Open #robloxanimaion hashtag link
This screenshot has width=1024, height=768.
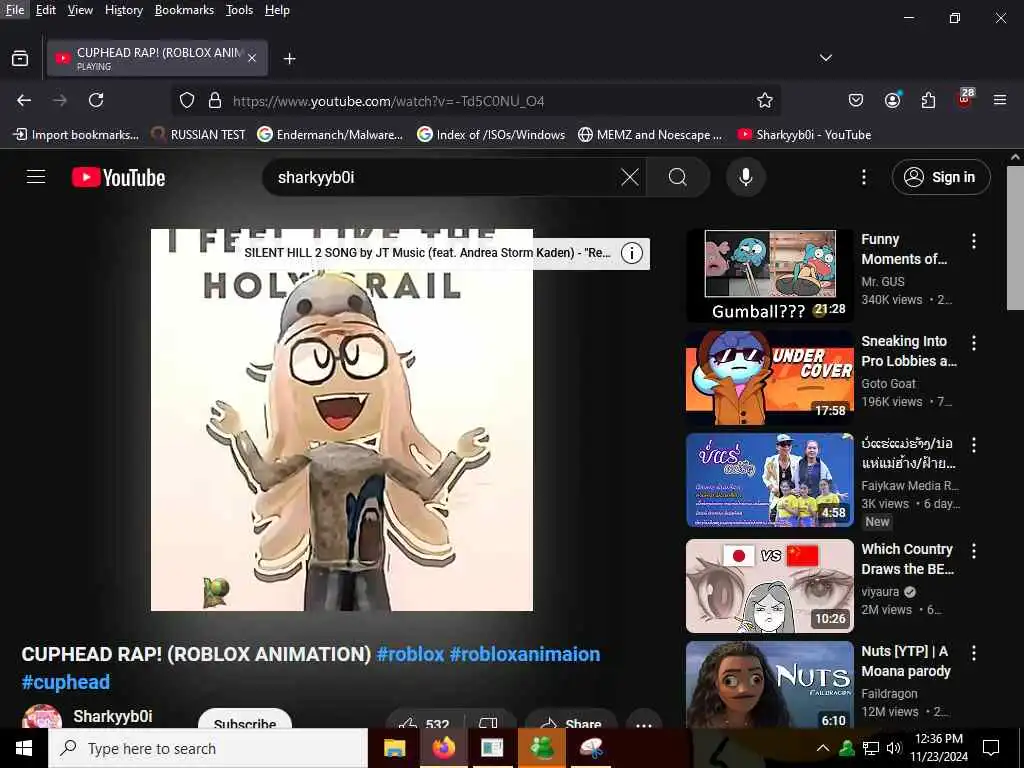[x=525, y=654]
